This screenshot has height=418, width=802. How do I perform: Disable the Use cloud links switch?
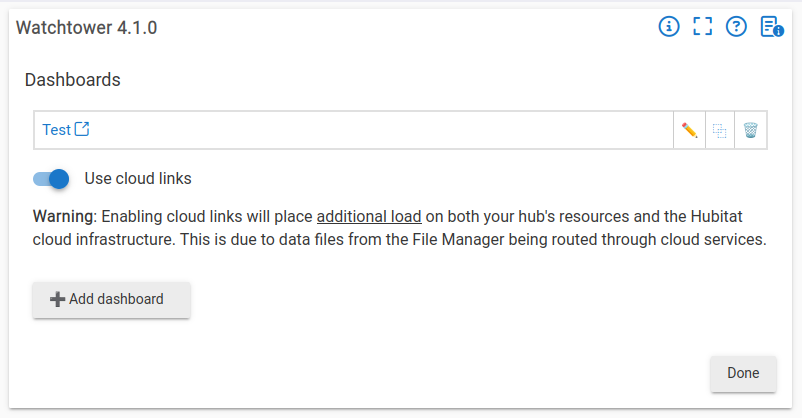coord(51,179)
